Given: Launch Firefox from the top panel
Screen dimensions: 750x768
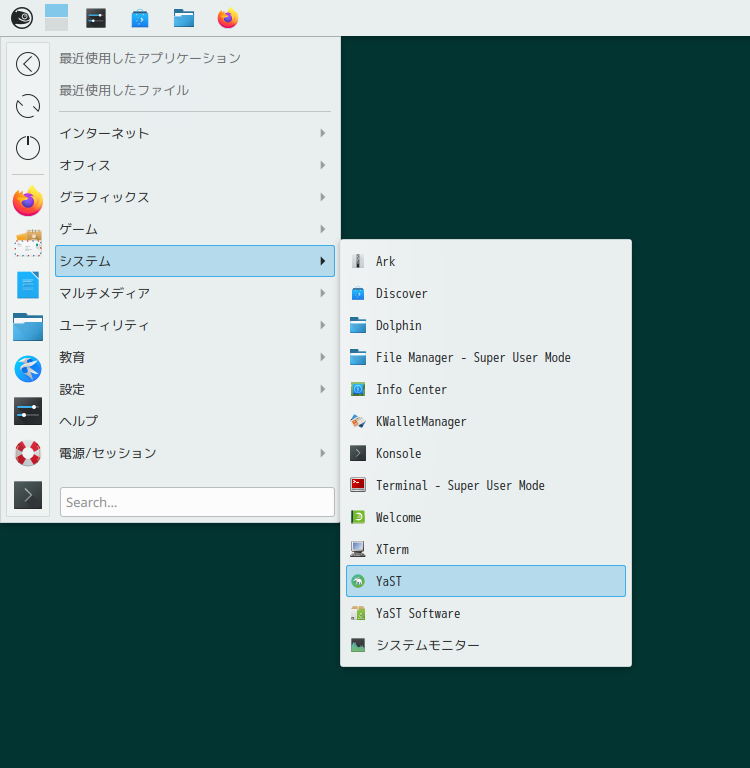Looking at the screenshot, I should (228, 18).
